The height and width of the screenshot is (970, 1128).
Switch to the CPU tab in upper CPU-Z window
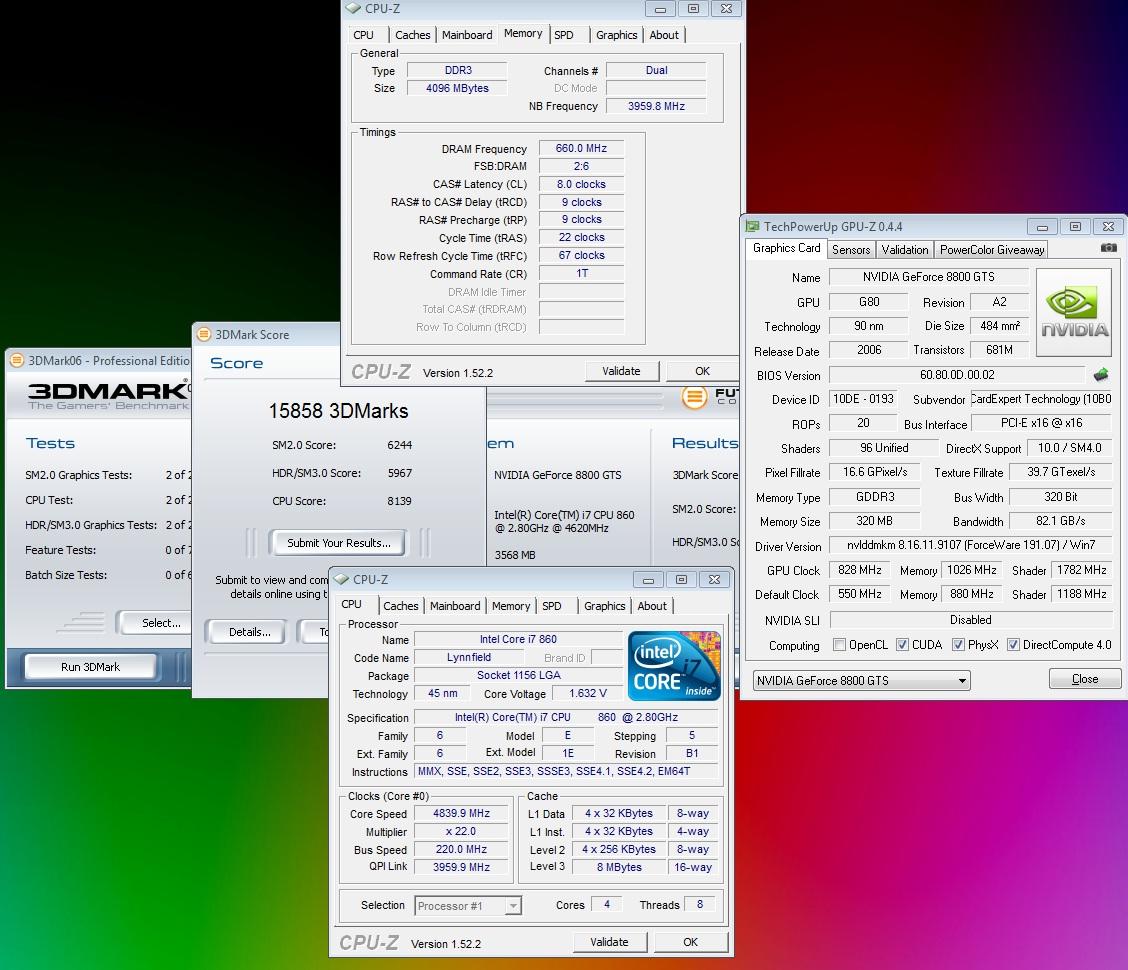363,35
